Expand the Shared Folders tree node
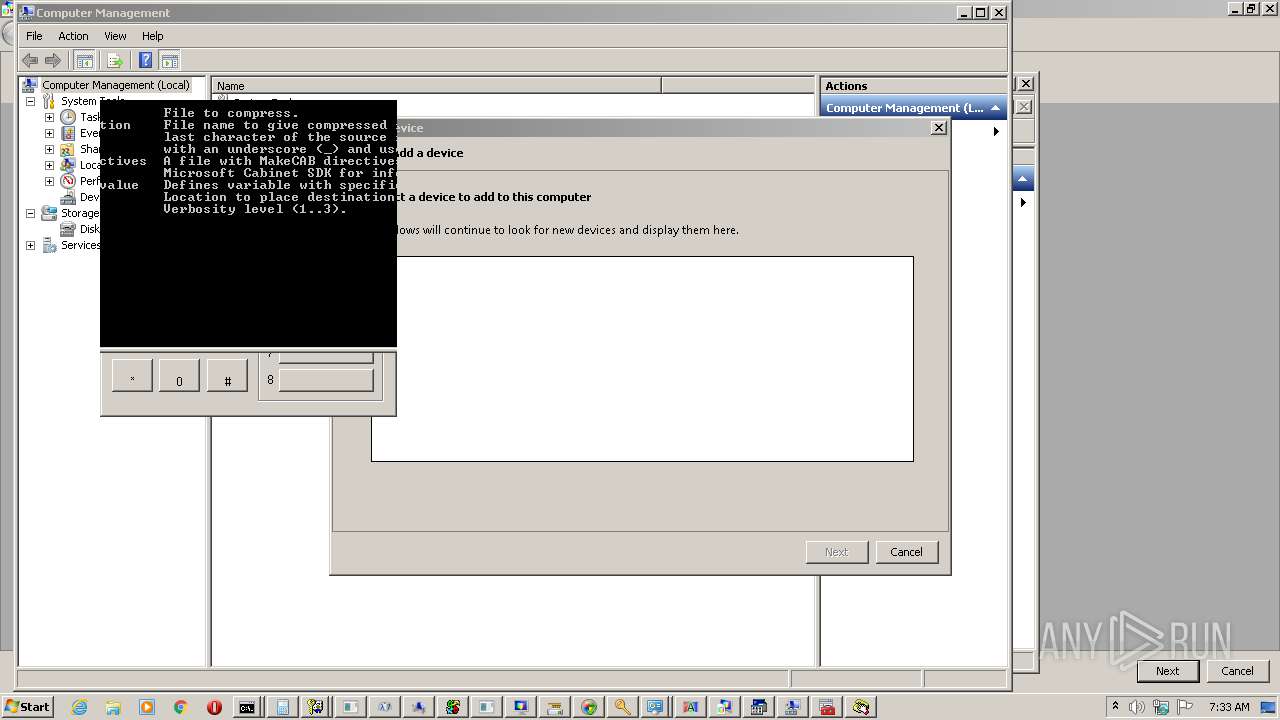 49,149
